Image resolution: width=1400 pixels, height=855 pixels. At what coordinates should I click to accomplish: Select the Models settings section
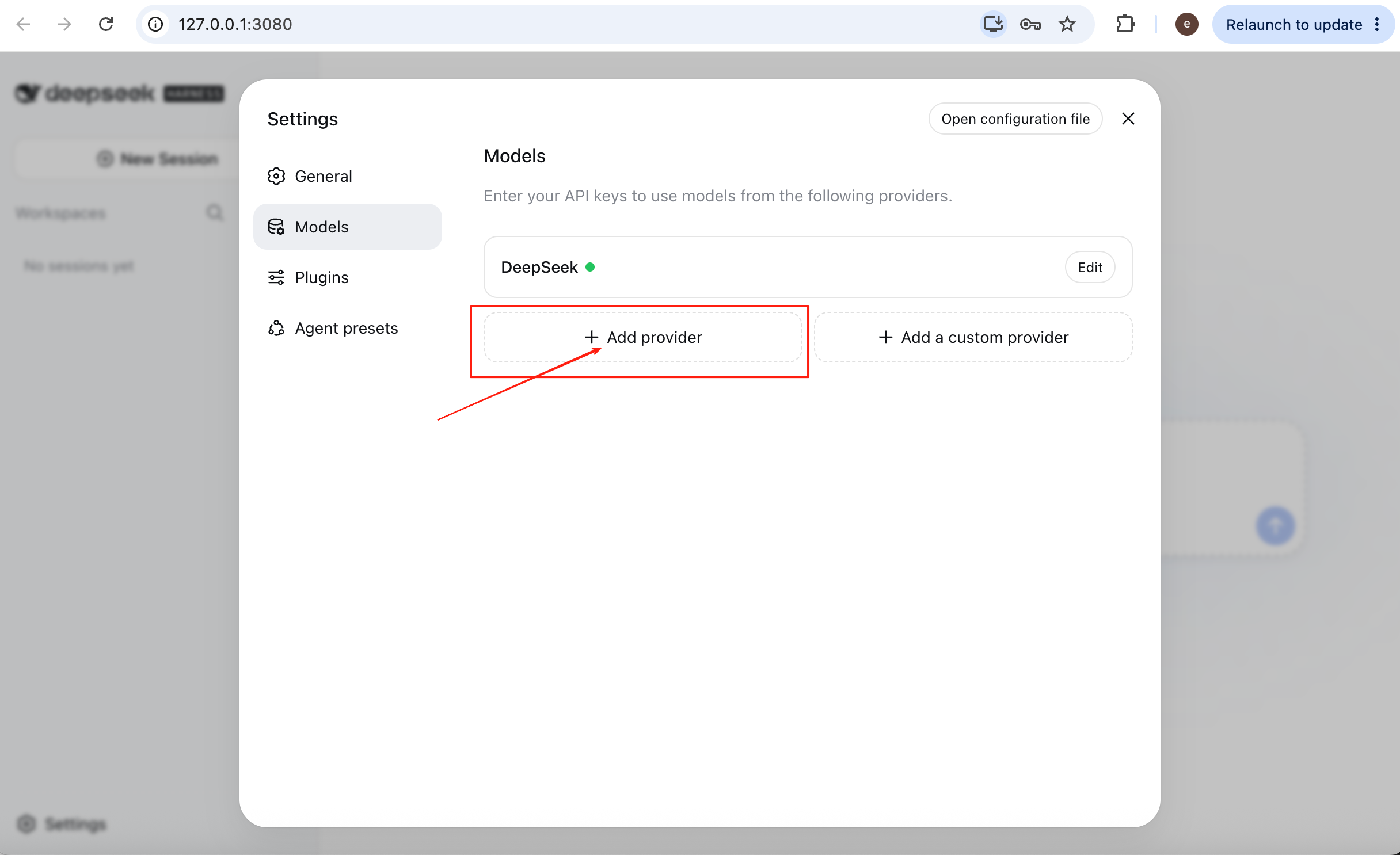pos(348,227)
